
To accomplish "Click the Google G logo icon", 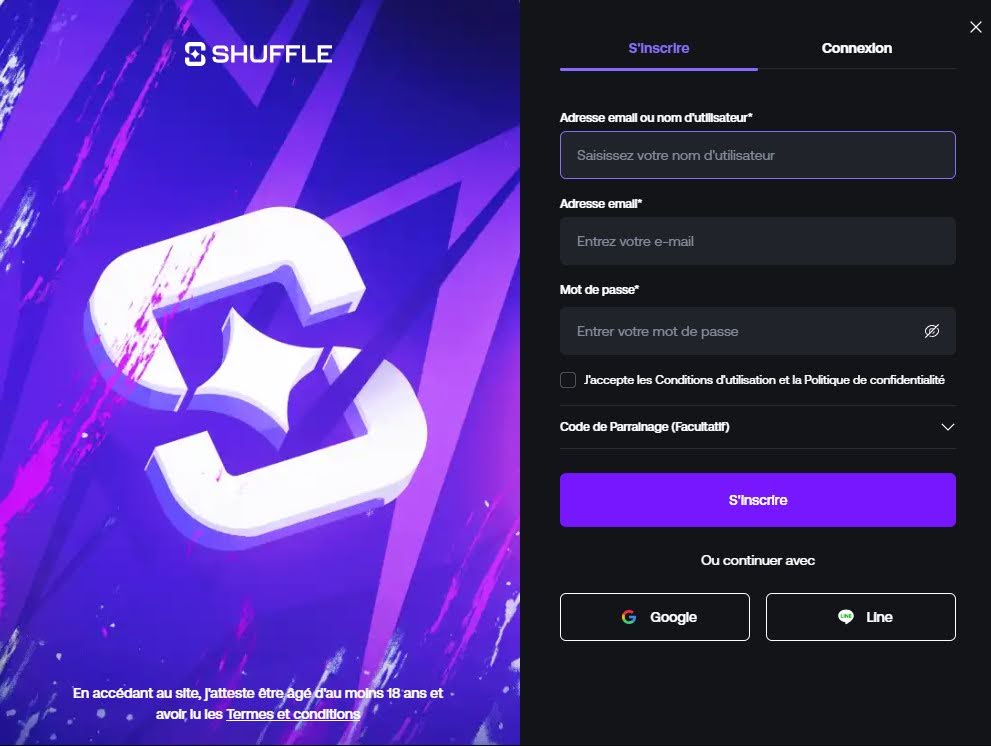I will (629, 617).
